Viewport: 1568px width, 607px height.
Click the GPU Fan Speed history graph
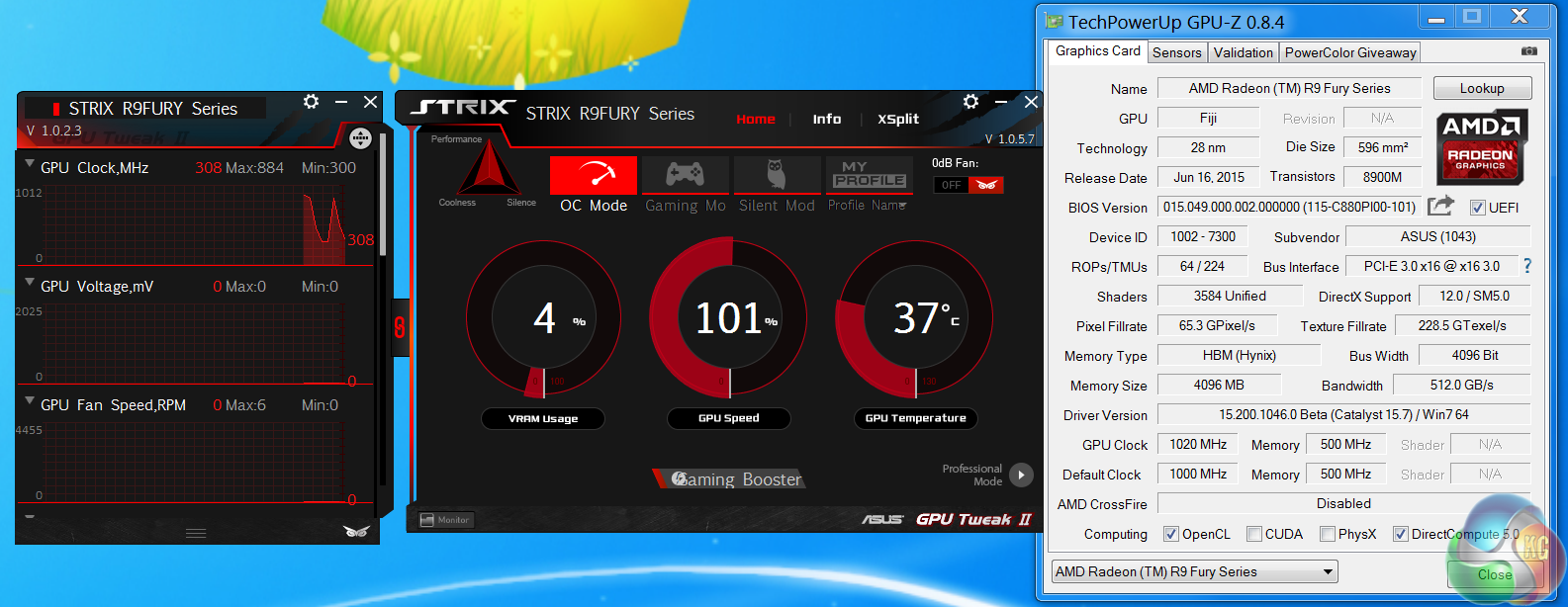[193, 461]
